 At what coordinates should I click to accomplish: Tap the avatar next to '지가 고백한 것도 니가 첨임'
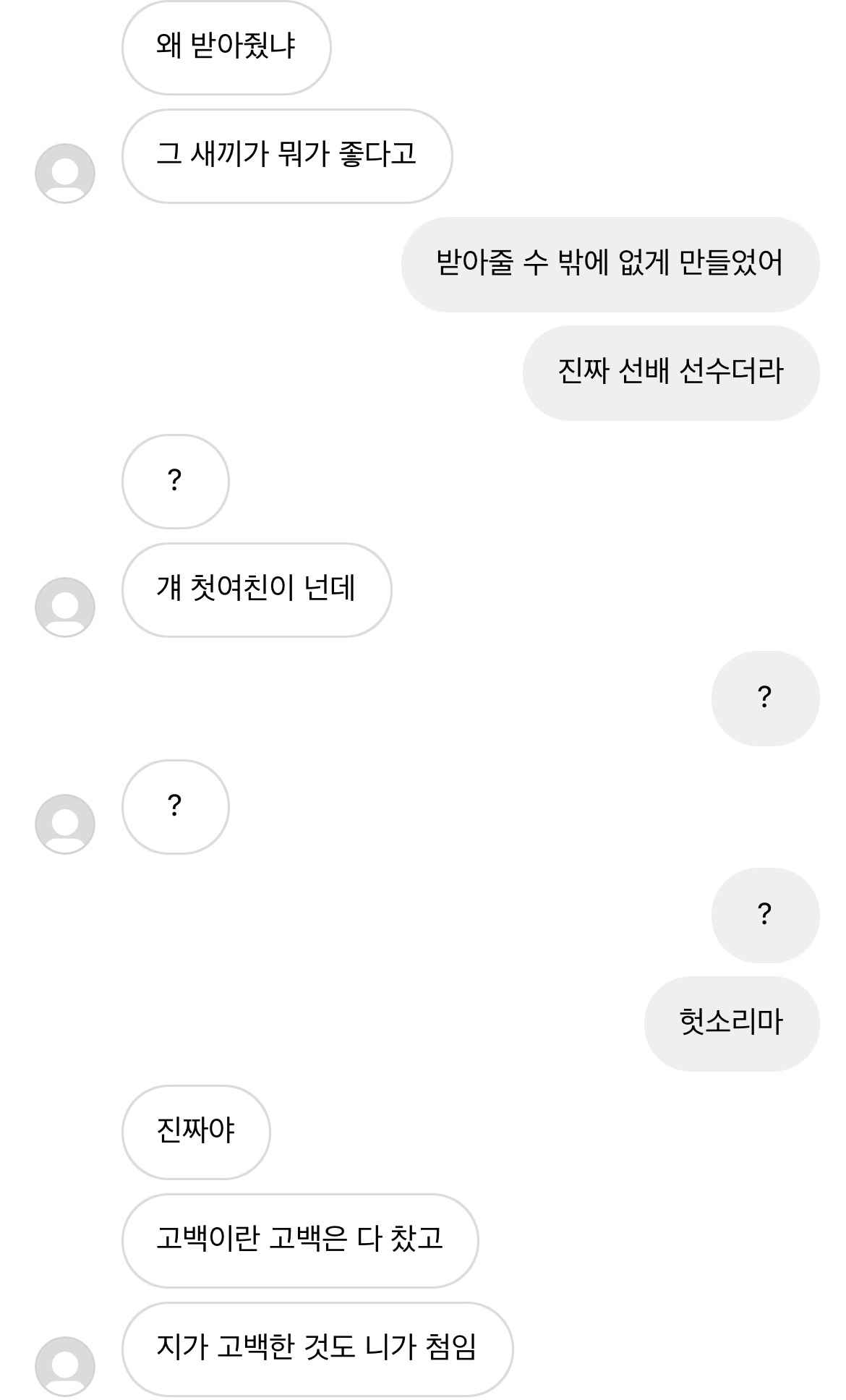click(x=65, y=1366)
